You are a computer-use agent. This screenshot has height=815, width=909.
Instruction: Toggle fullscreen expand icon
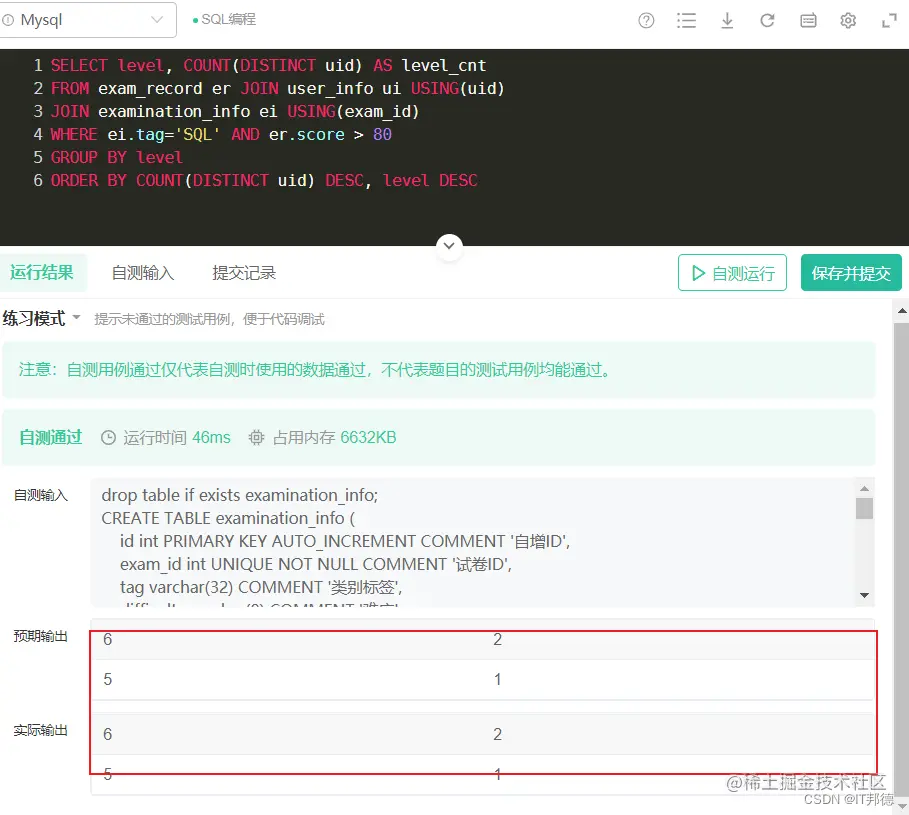tap(889, 21)
